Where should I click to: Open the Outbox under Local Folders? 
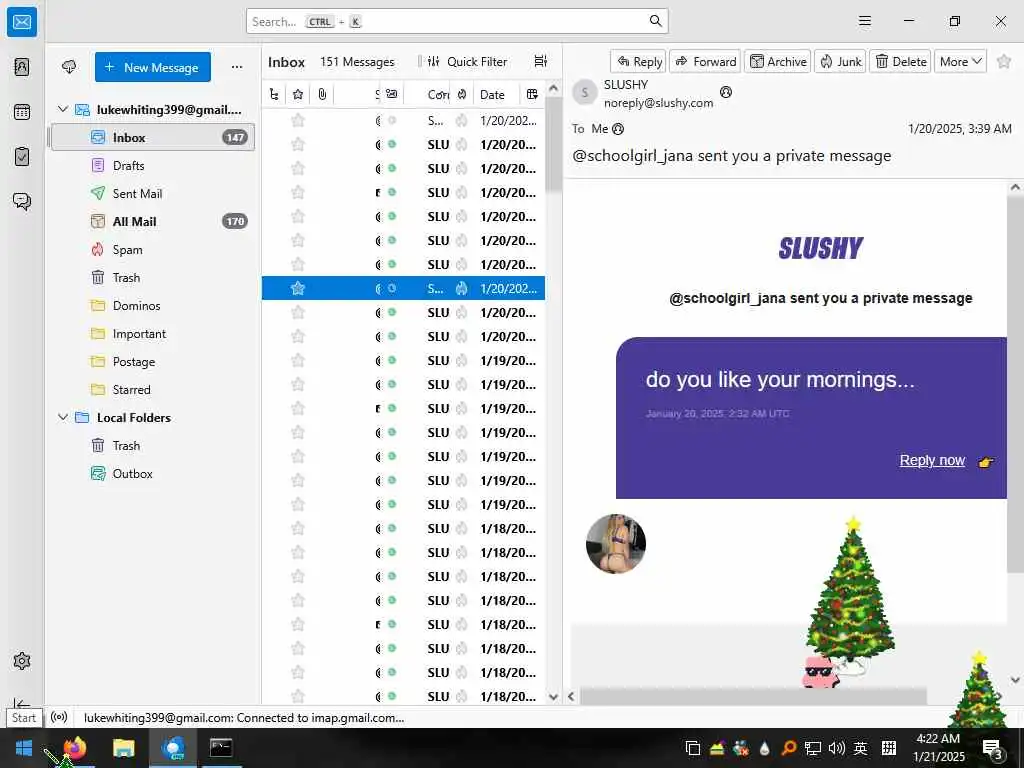153,474
